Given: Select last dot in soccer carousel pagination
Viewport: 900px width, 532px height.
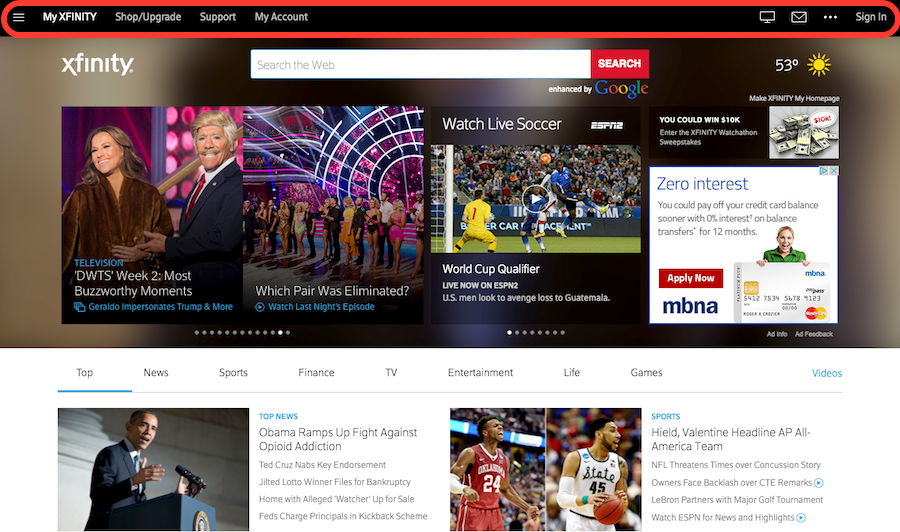Looking at the screenshot, I should pyautogui.click(x=562, y=332).
